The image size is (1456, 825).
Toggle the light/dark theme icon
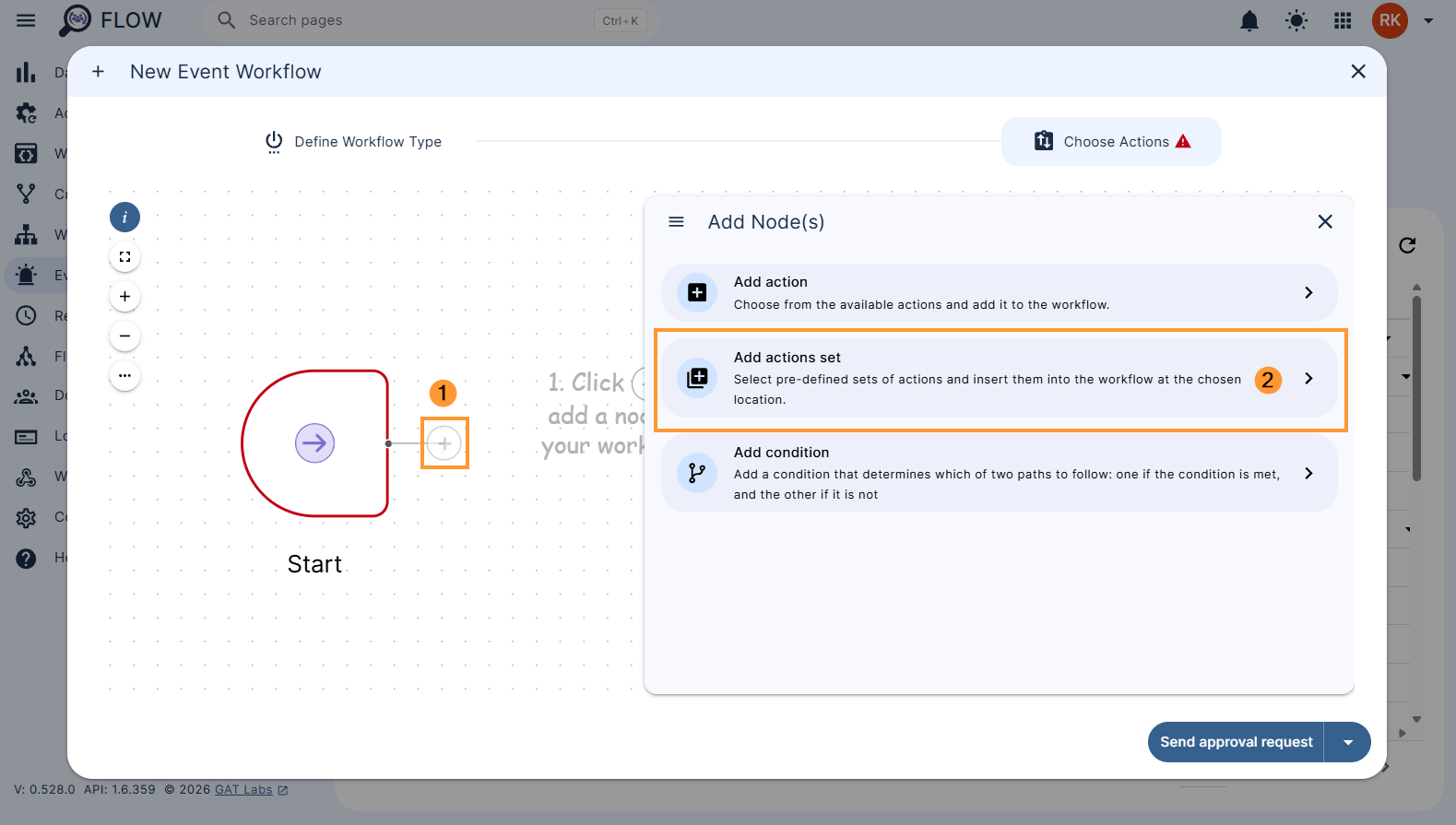pyautogui.click(x=1296, y=20)
